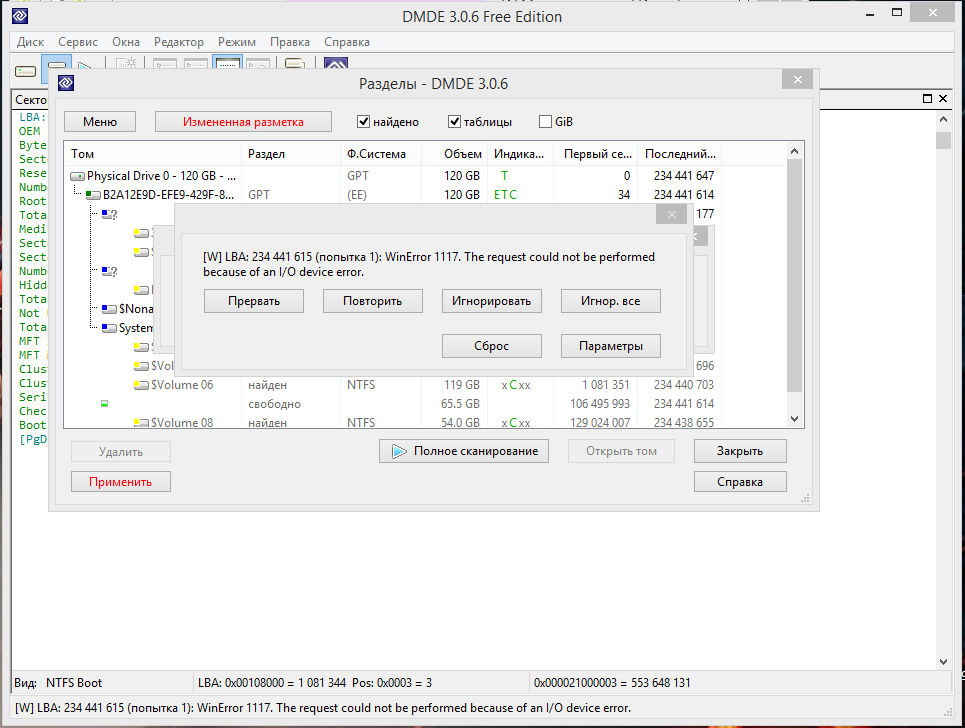Maximize the Сектор editor pane
965x728 pixels.
927,98
